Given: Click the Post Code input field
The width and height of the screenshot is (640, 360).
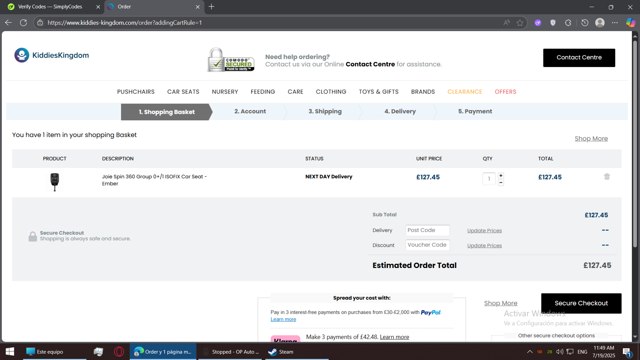Looking at the screenshot, I should 427,230.
